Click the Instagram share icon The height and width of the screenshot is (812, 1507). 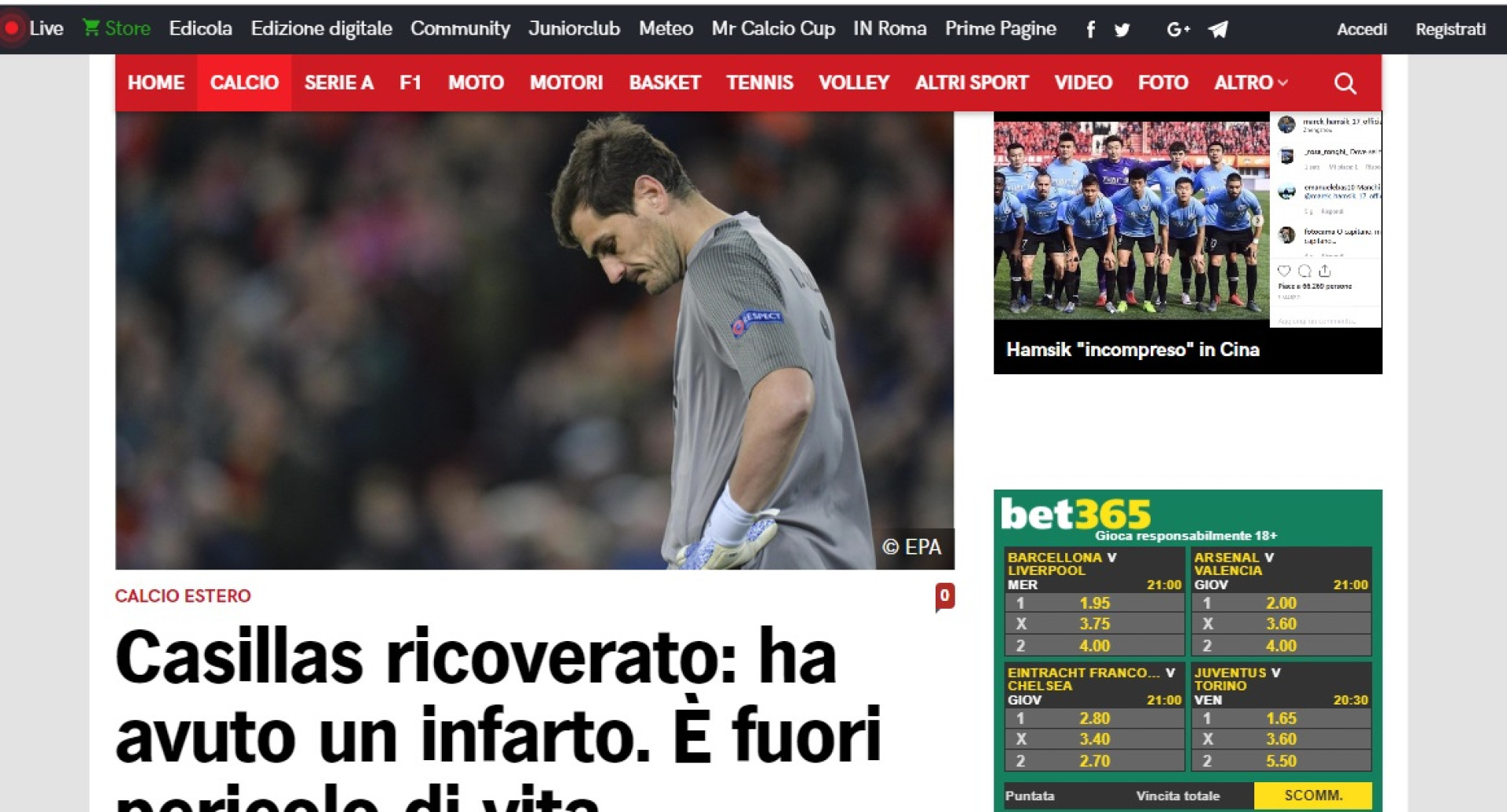[1325, 271]
